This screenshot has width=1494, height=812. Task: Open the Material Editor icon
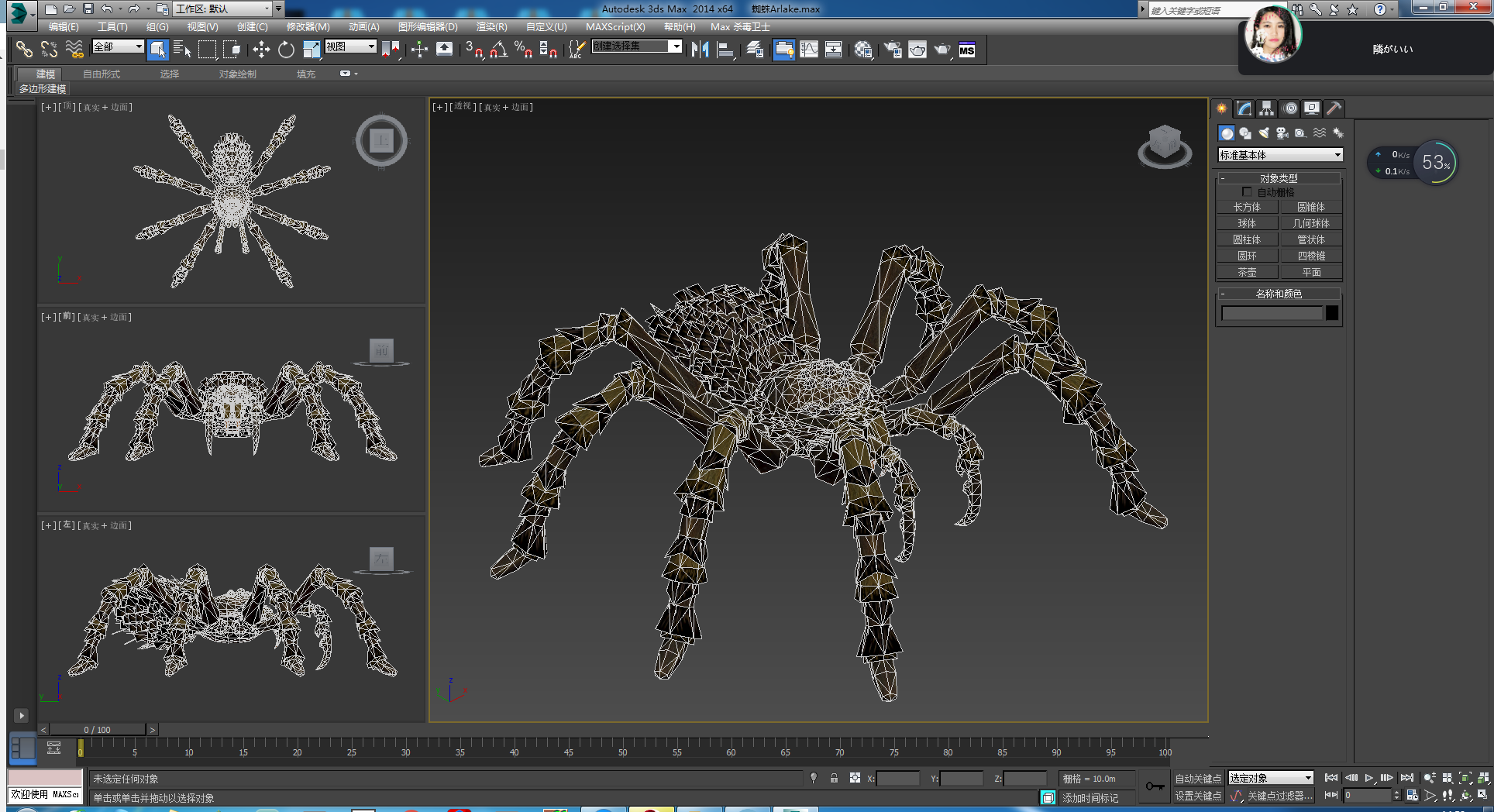(x=863, y=50)
